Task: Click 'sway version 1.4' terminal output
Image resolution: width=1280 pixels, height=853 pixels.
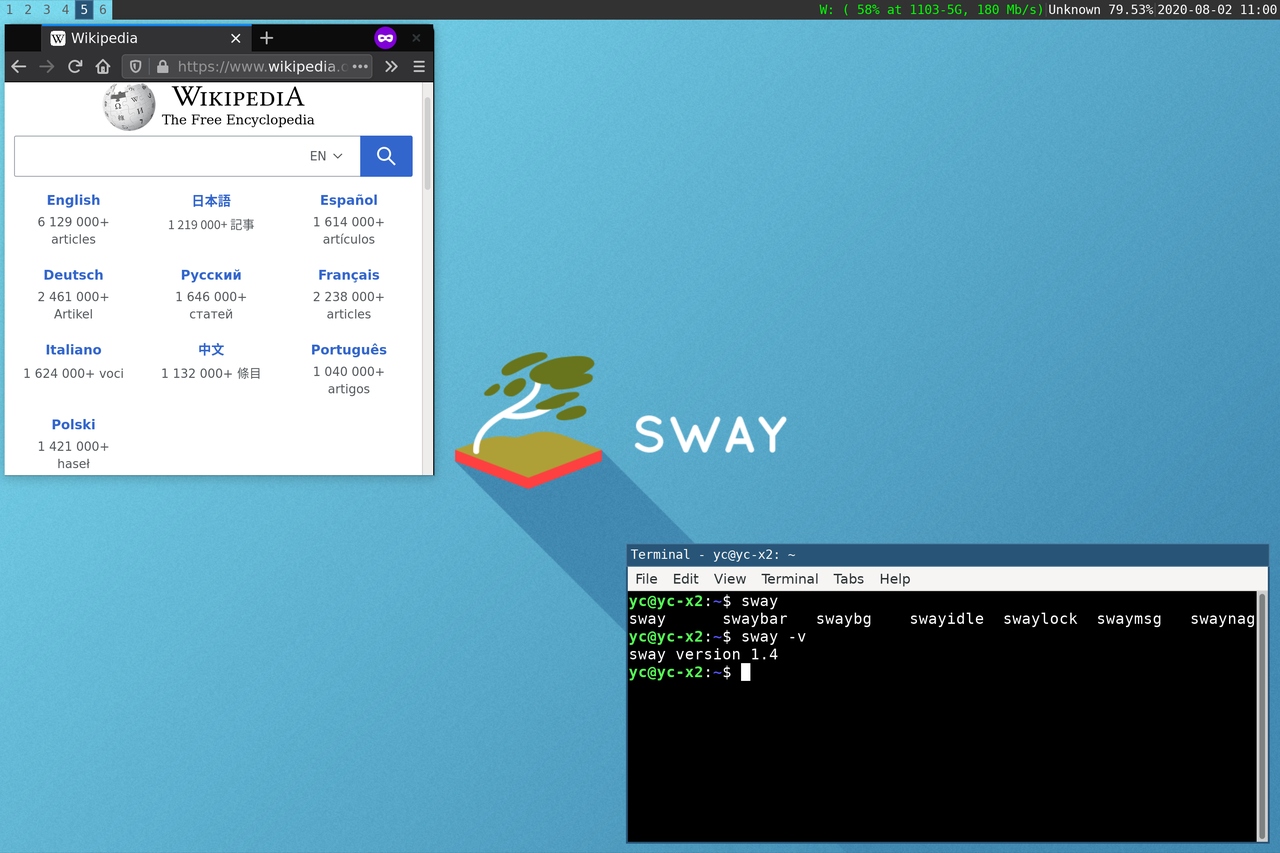Action: pos(703,655)
